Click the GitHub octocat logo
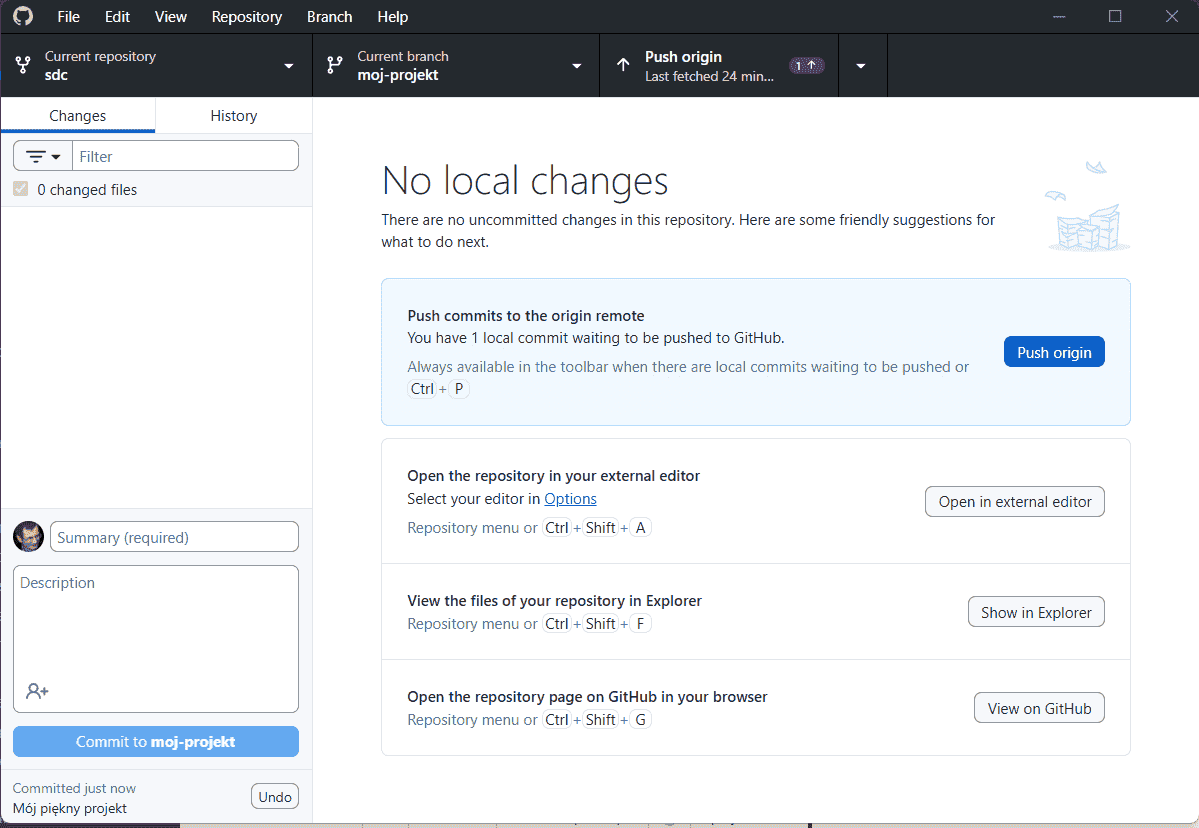 [22, 16]
